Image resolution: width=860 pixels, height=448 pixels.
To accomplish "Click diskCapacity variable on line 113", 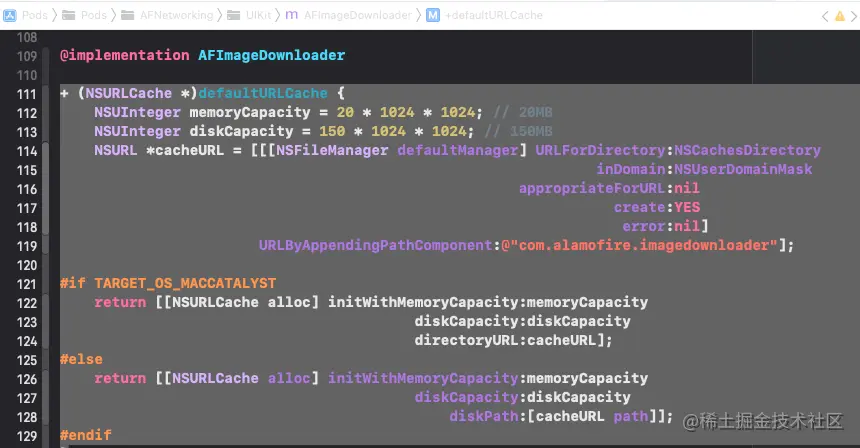I will point(241,132).
